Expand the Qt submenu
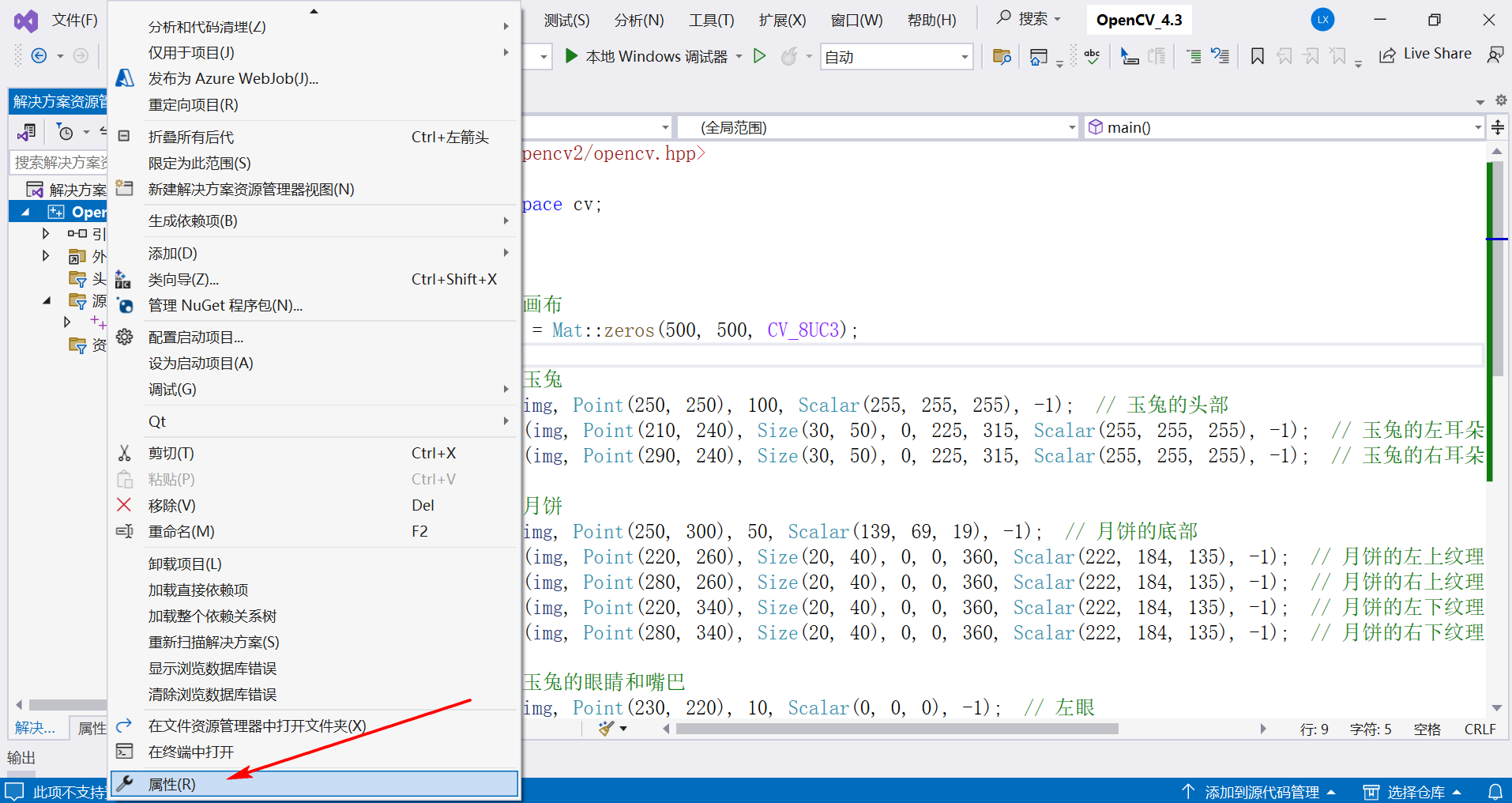The image size is (1512, 803). point(314,421)
